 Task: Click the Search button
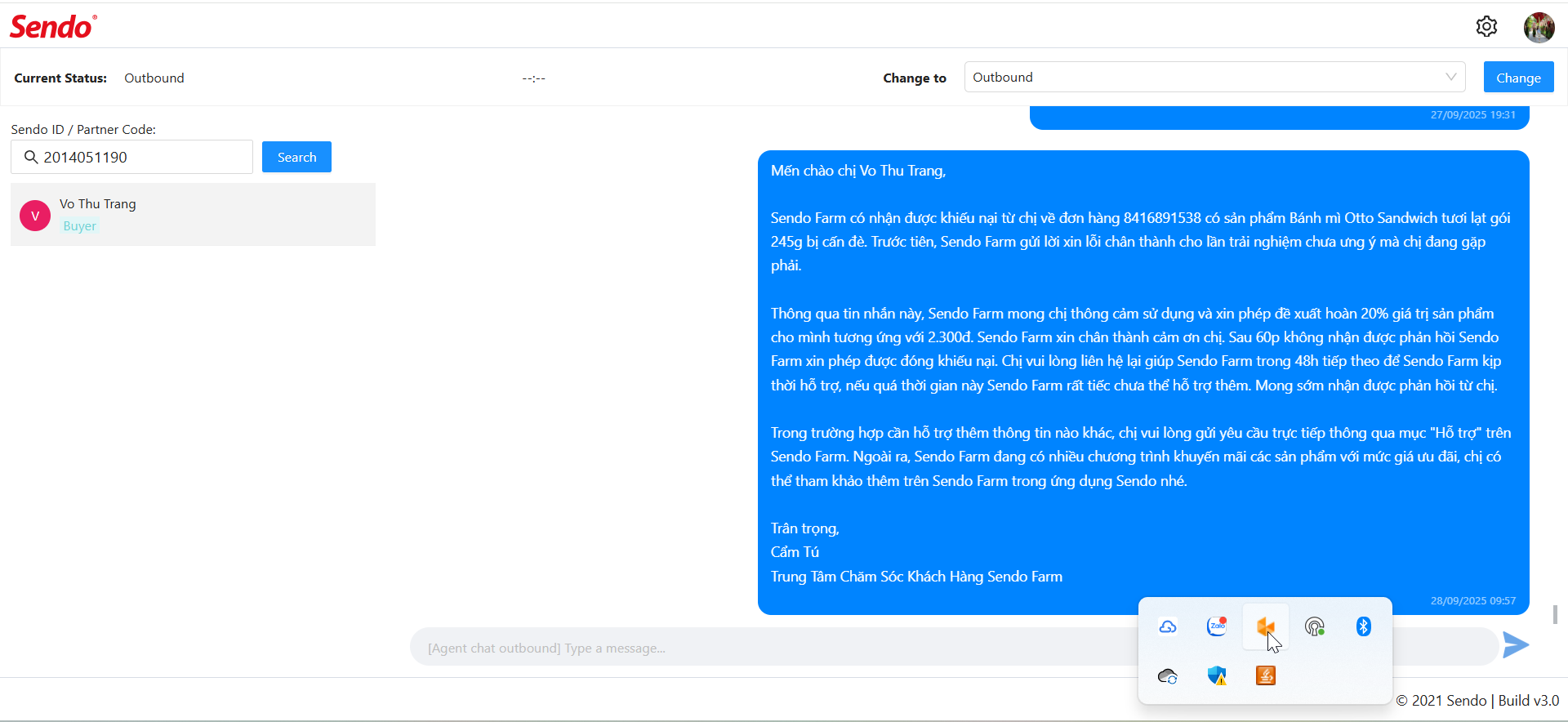296,157
